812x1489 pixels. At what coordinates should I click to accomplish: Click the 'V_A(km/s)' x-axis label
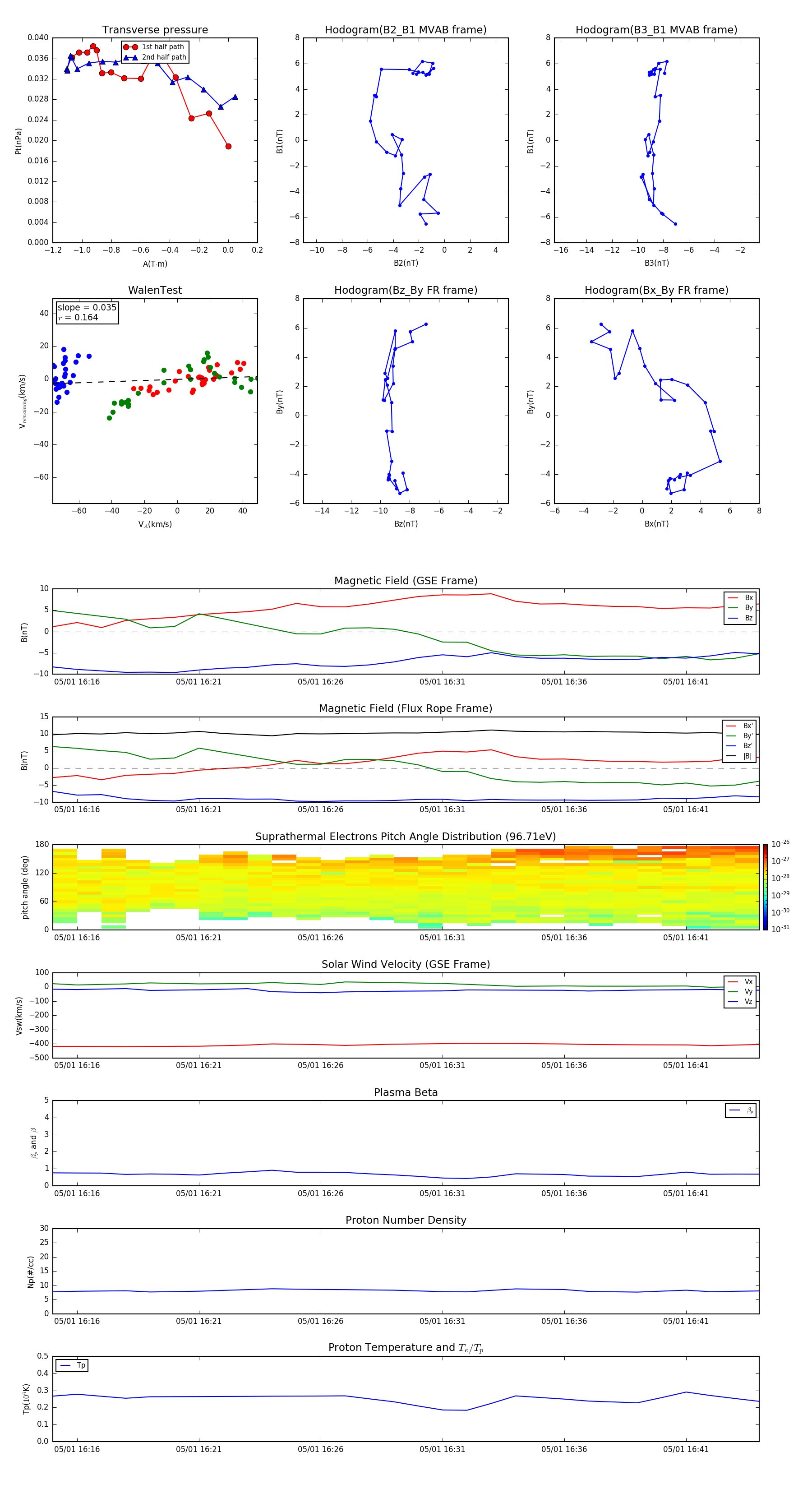coord(155,524)
